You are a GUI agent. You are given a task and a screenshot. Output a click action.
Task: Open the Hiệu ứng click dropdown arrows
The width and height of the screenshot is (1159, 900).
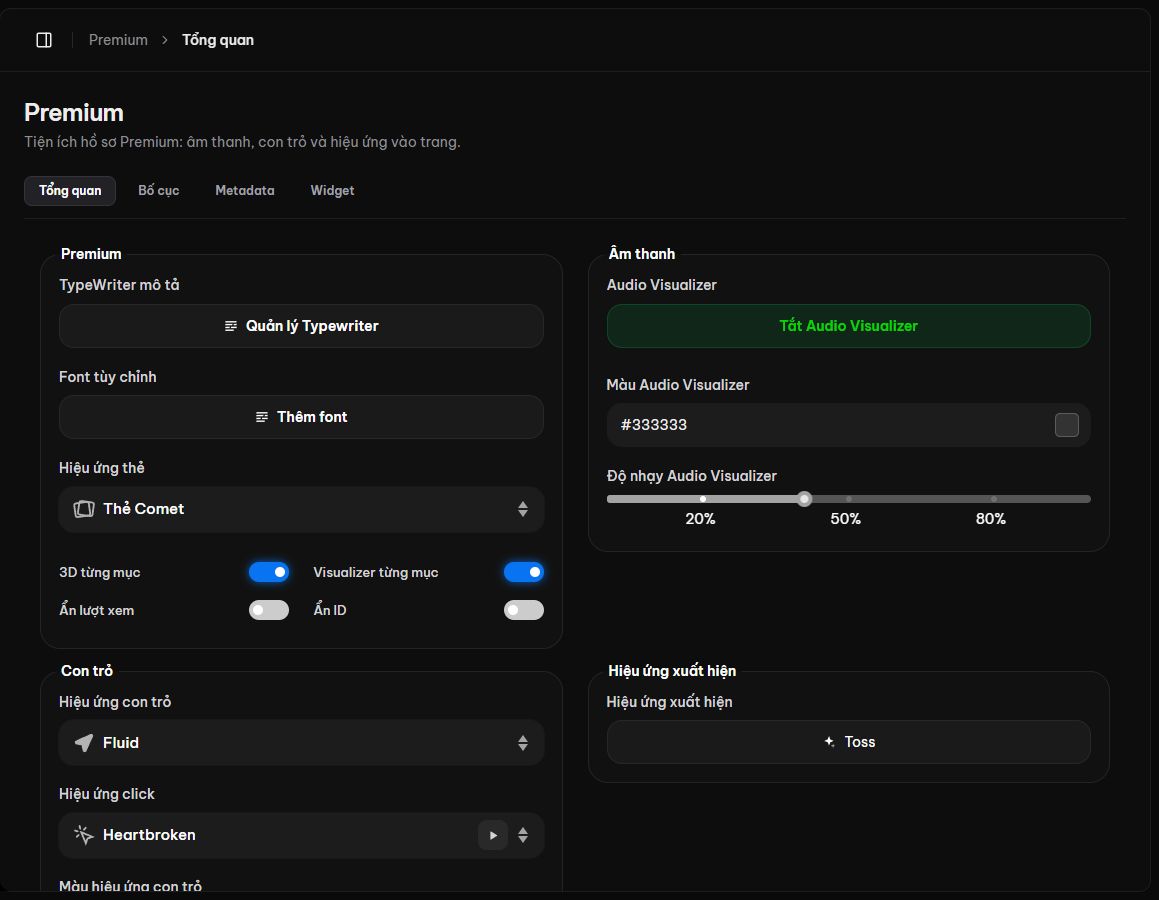point(523,835)
